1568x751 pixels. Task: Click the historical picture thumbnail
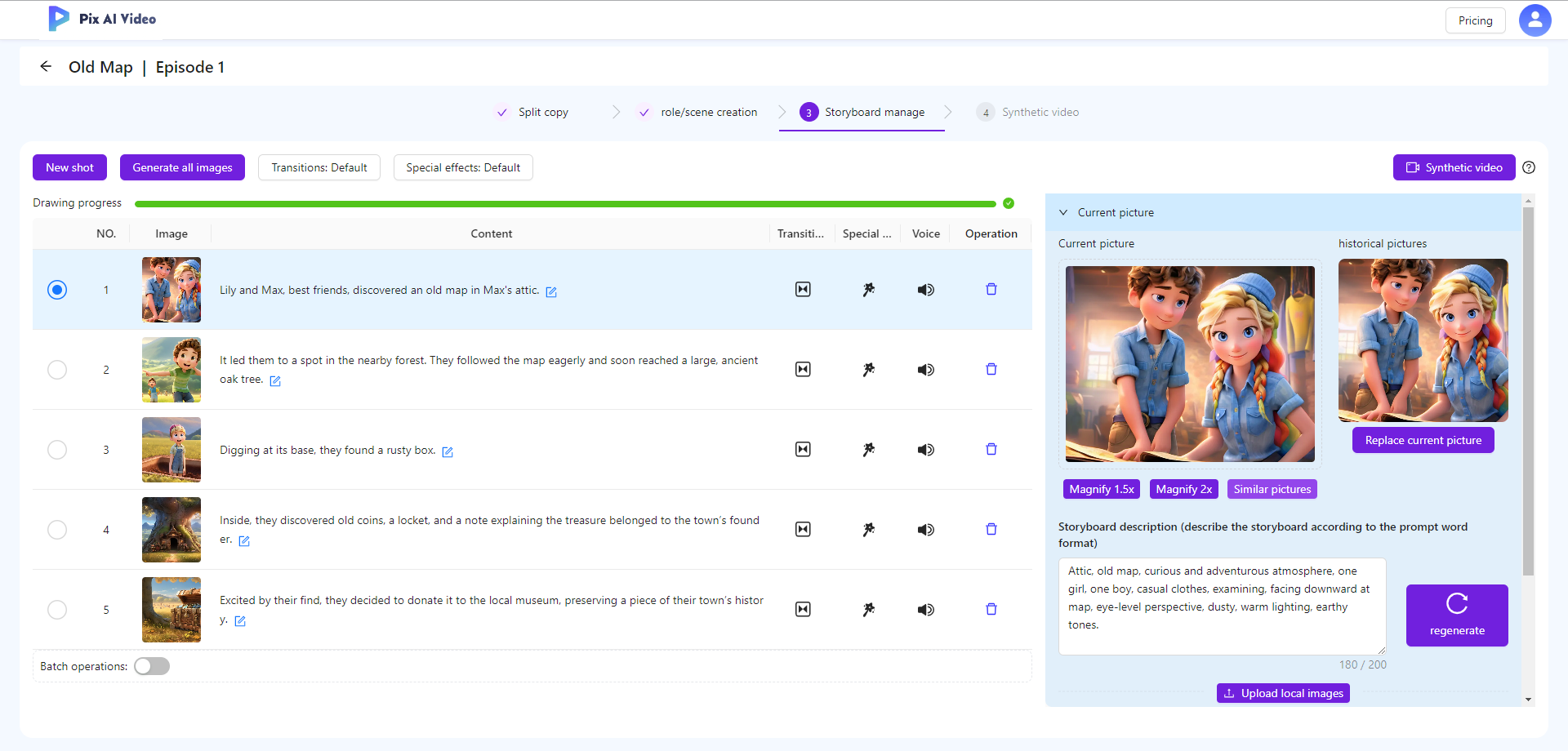click(1423, 340)
